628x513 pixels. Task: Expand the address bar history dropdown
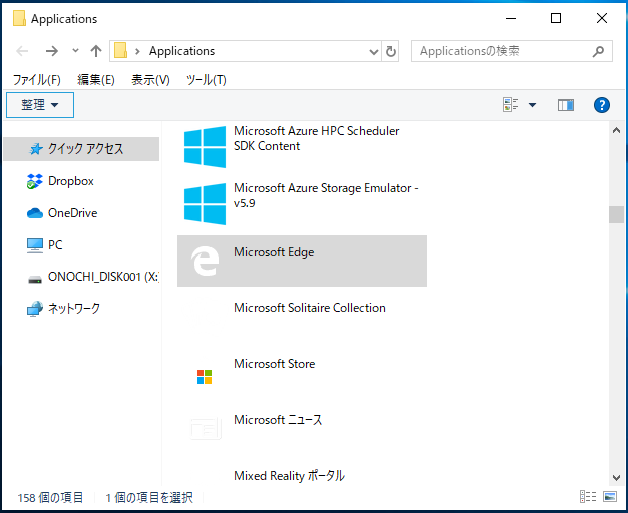click(374, 51)
